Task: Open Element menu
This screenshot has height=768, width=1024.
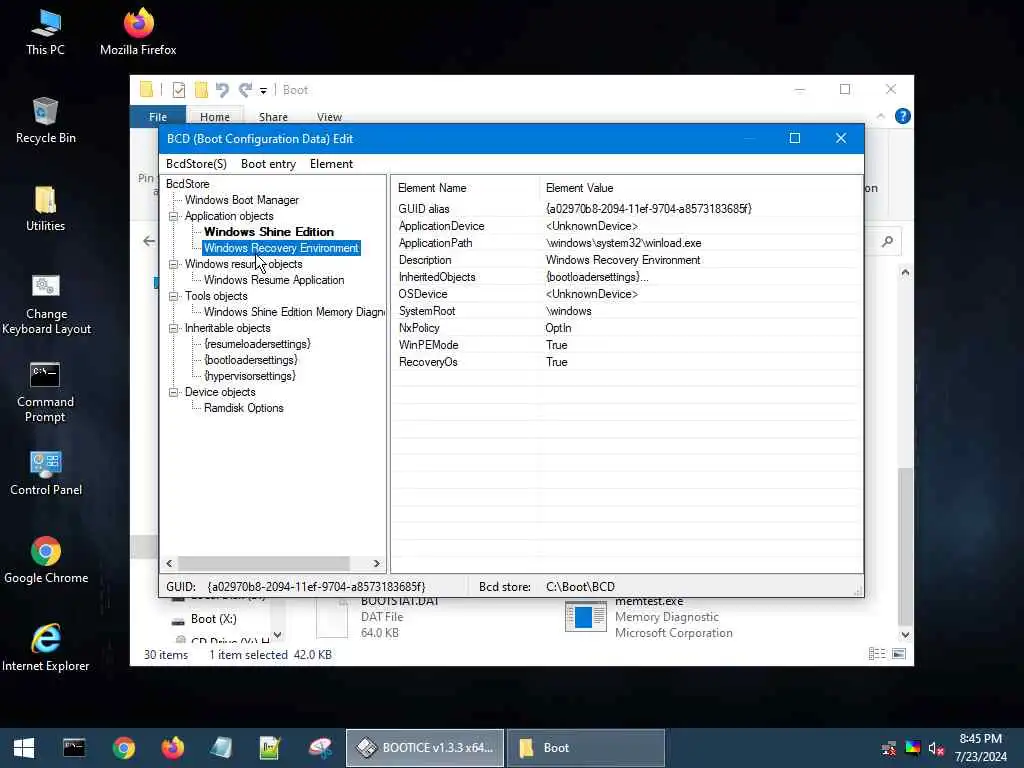Action: coord(331,164)
